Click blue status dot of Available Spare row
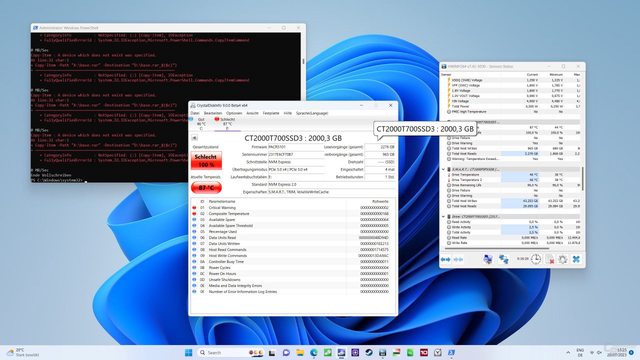The height and width of the screenshot is (360, 640). pyautogui.click(x=194, y=220)
